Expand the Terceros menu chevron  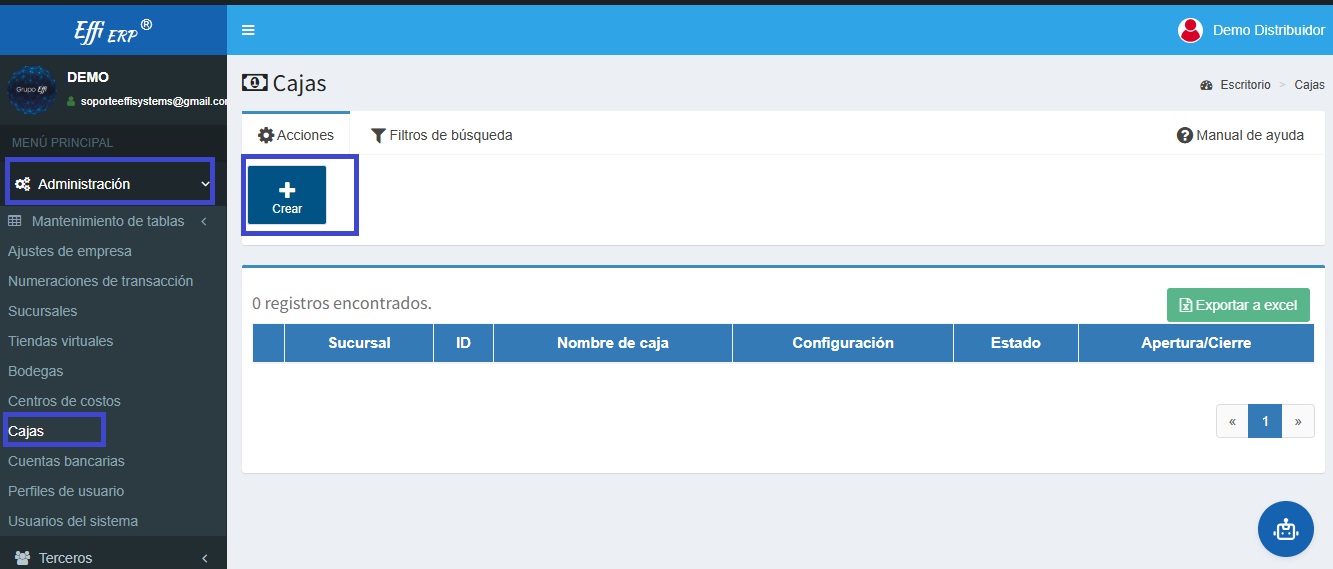(x=204, y=558)
